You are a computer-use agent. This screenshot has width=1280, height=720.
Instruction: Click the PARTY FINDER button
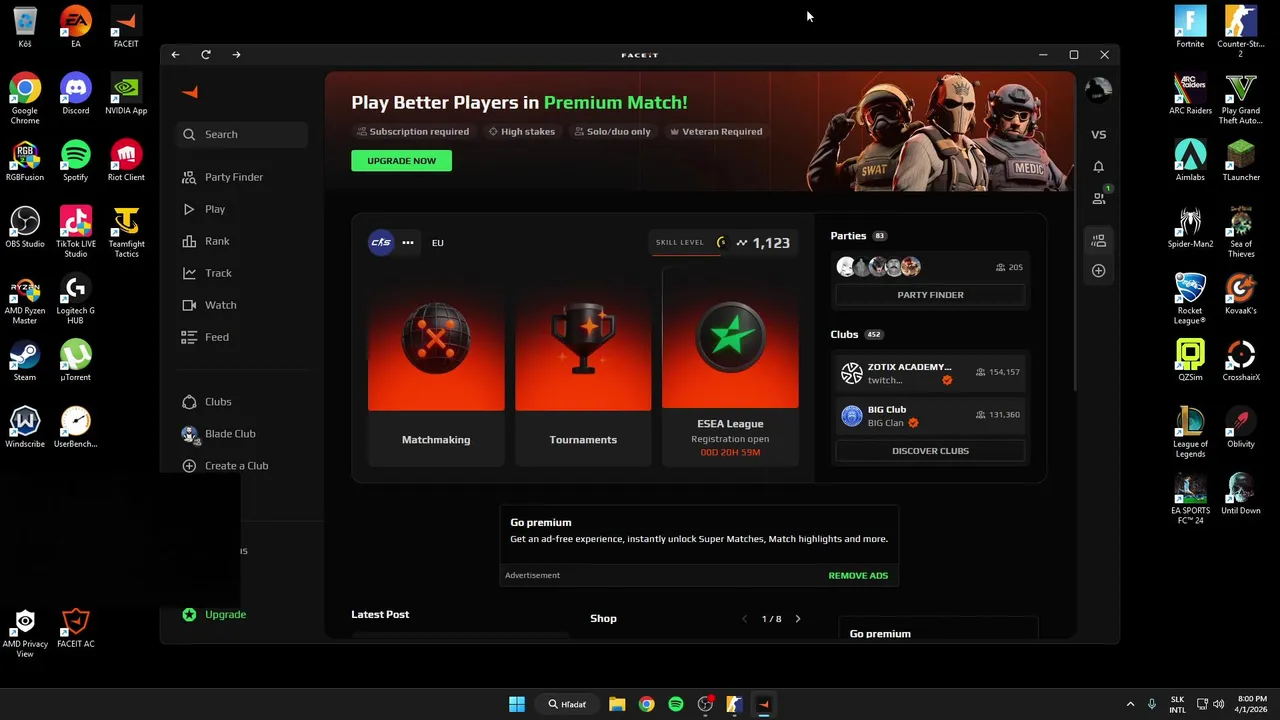click(930, 295)
